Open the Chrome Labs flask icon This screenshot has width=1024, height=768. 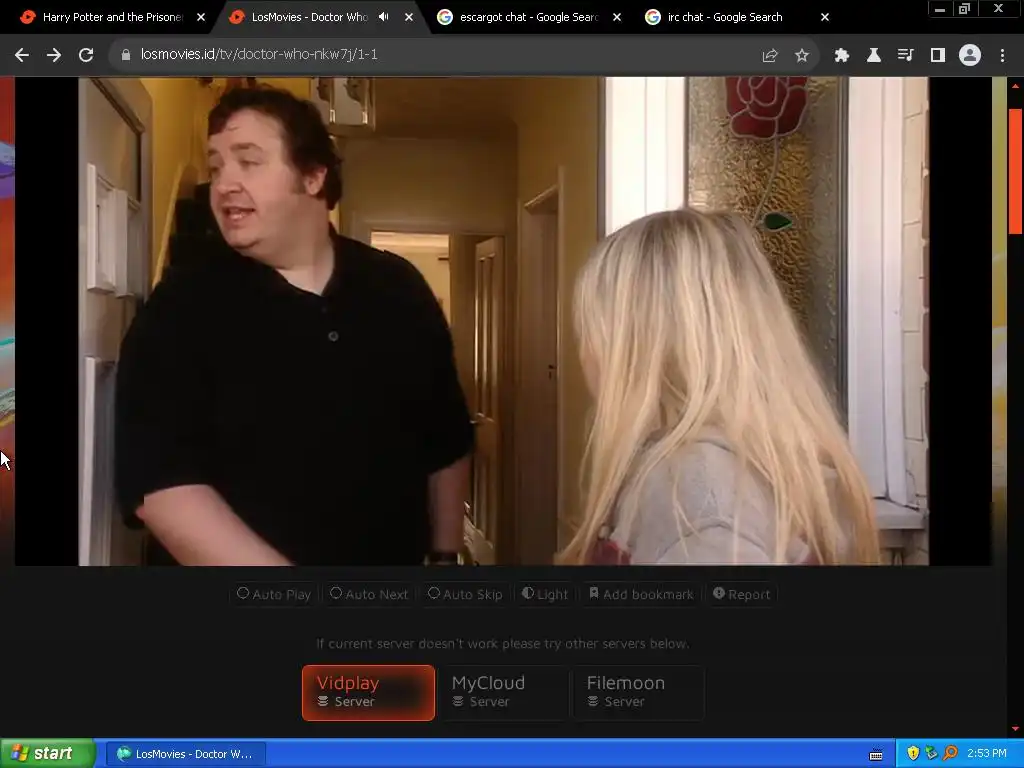tap(873, 56)
